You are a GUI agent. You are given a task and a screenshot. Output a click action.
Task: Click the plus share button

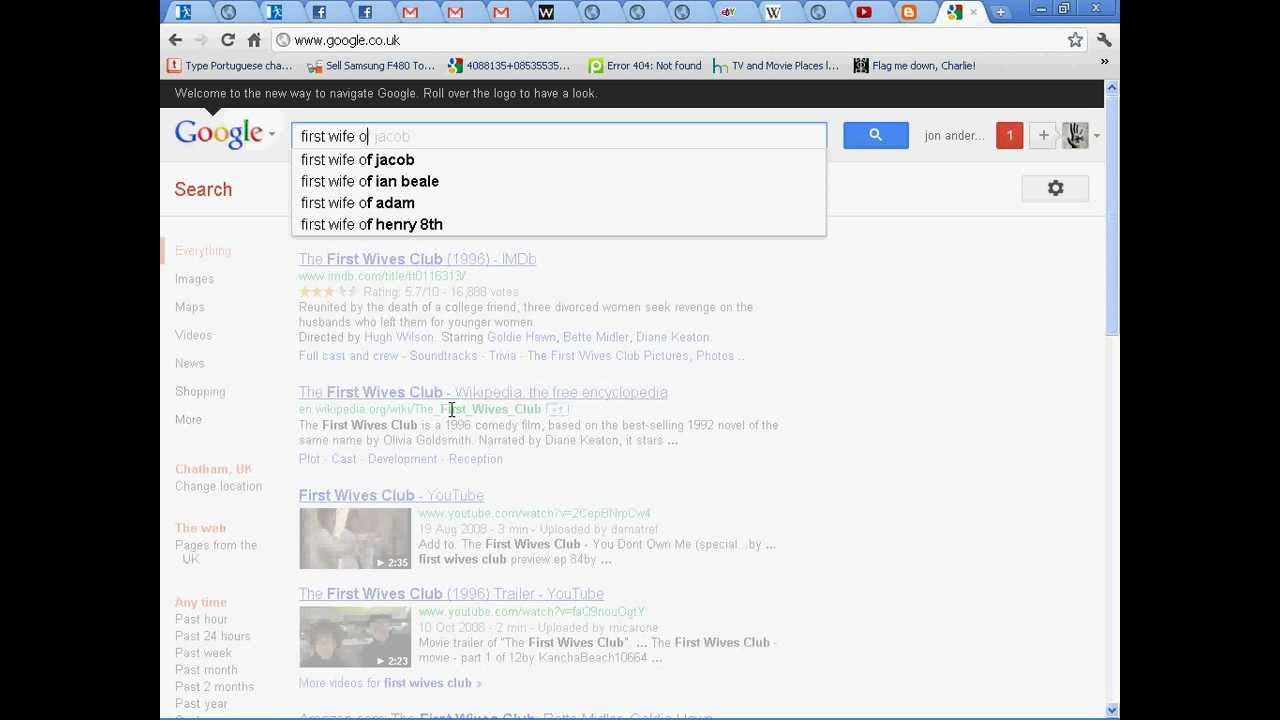point(1043,135)
